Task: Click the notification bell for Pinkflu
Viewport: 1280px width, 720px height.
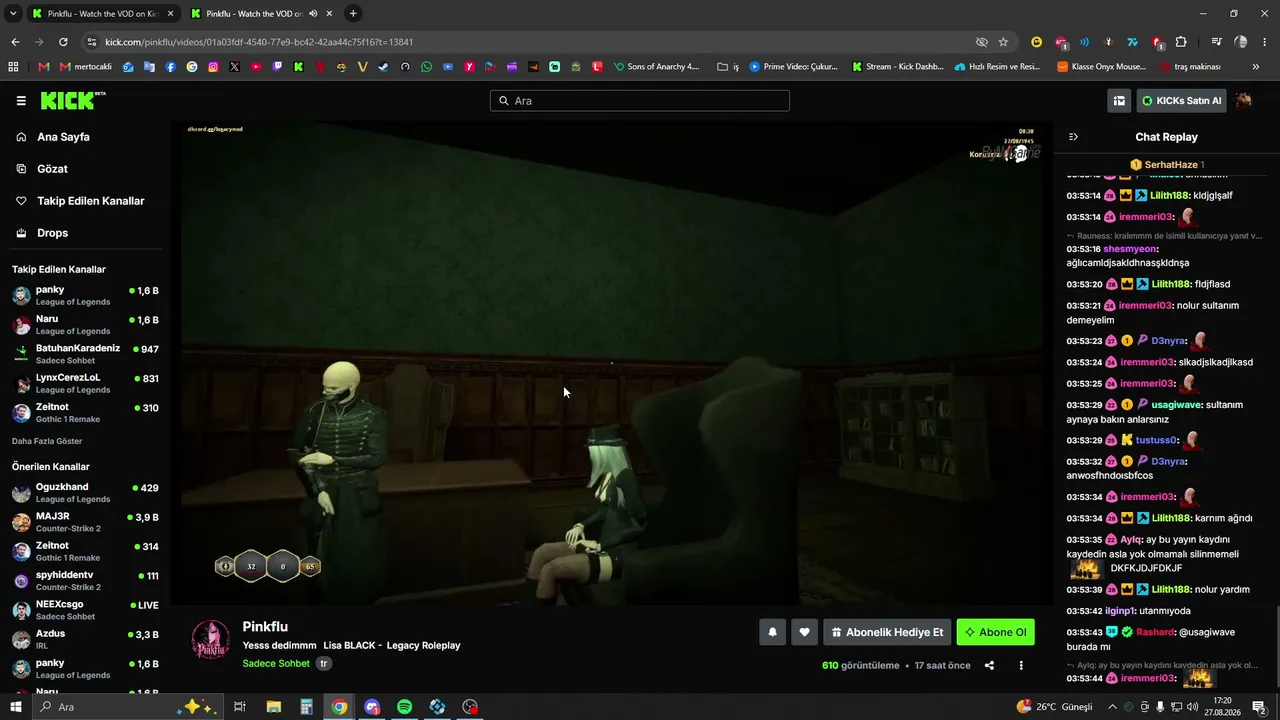Action: tap(772, 632)
